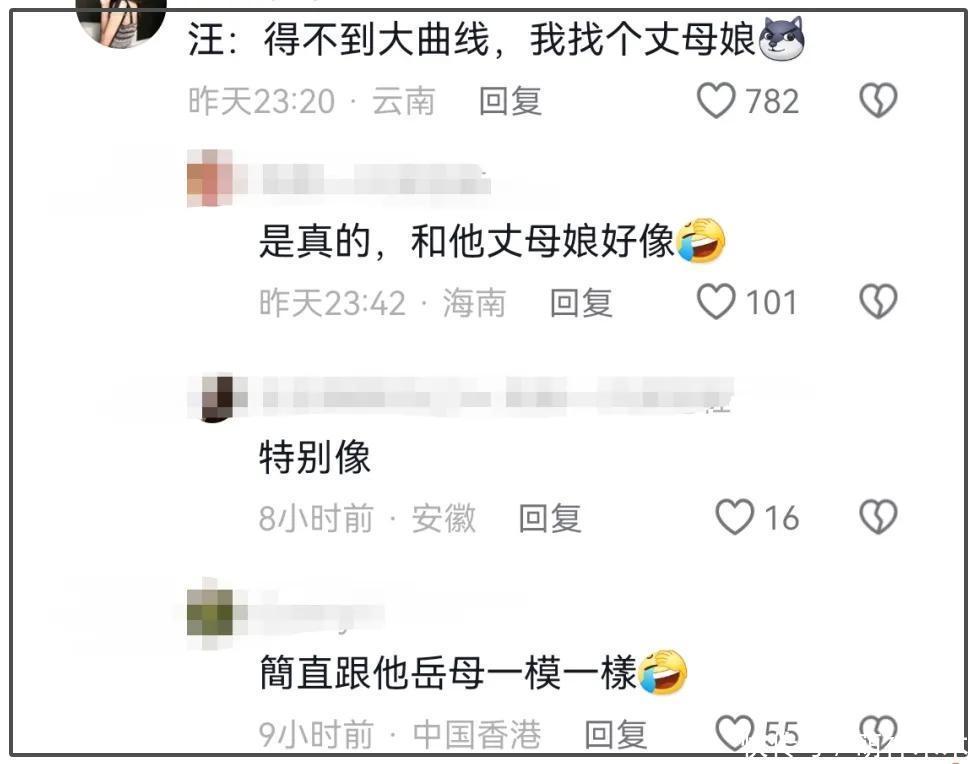The width and height of the screenshot is (976, 764).
Task: Like the comment with 782 likes
Action: pos(716,101)
